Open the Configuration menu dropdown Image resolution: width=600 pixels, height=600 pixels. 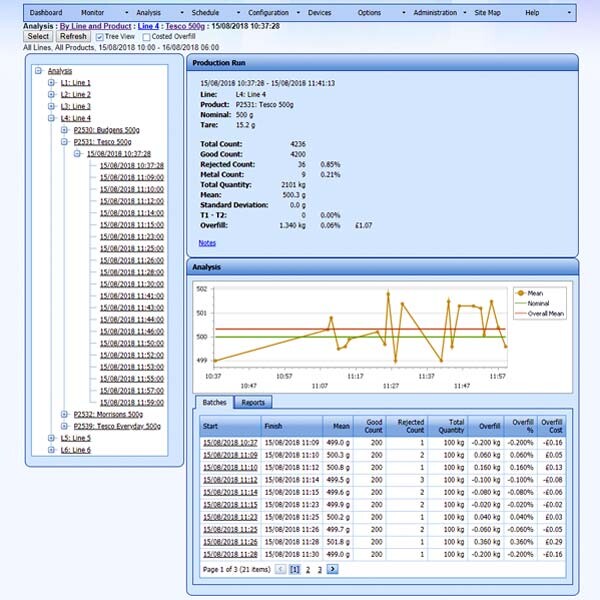click(x=269, y=12)
